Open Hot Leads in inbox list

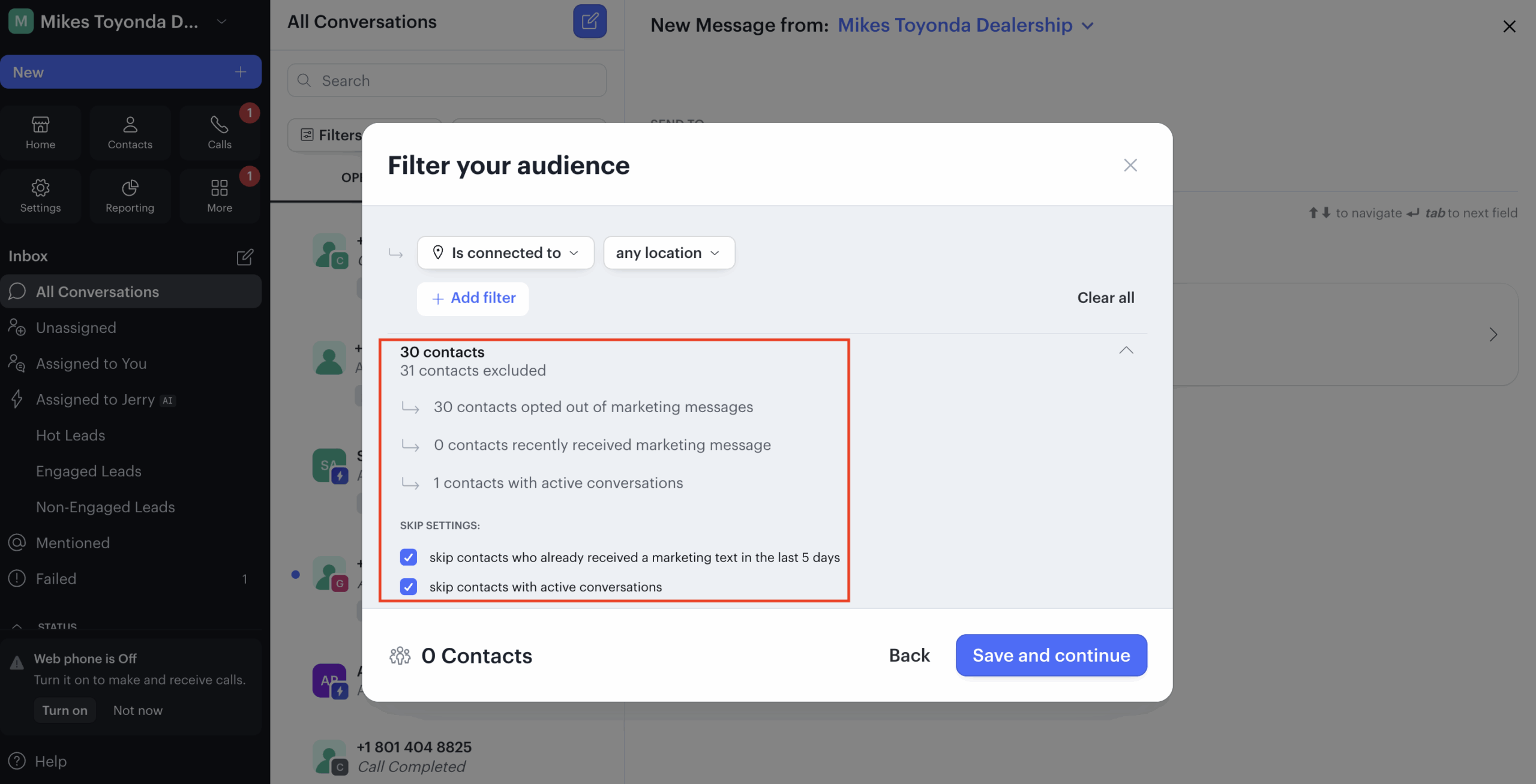pyautogui.click(x=70, y=435)
